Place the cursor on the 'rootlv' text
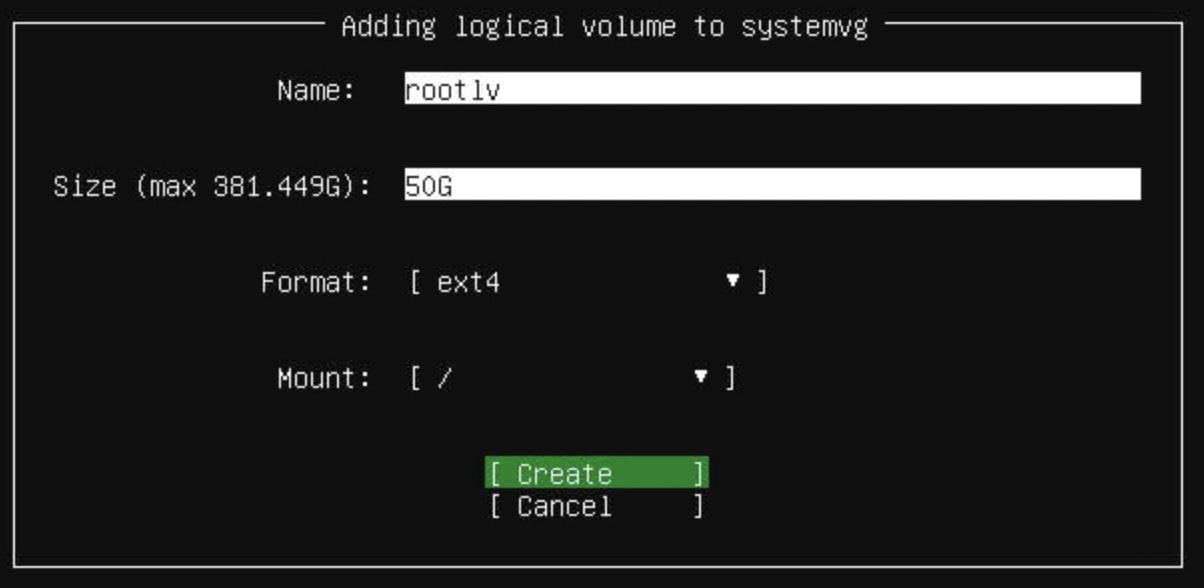Screen dimensions: 1204x588 [x=452, y=91]
